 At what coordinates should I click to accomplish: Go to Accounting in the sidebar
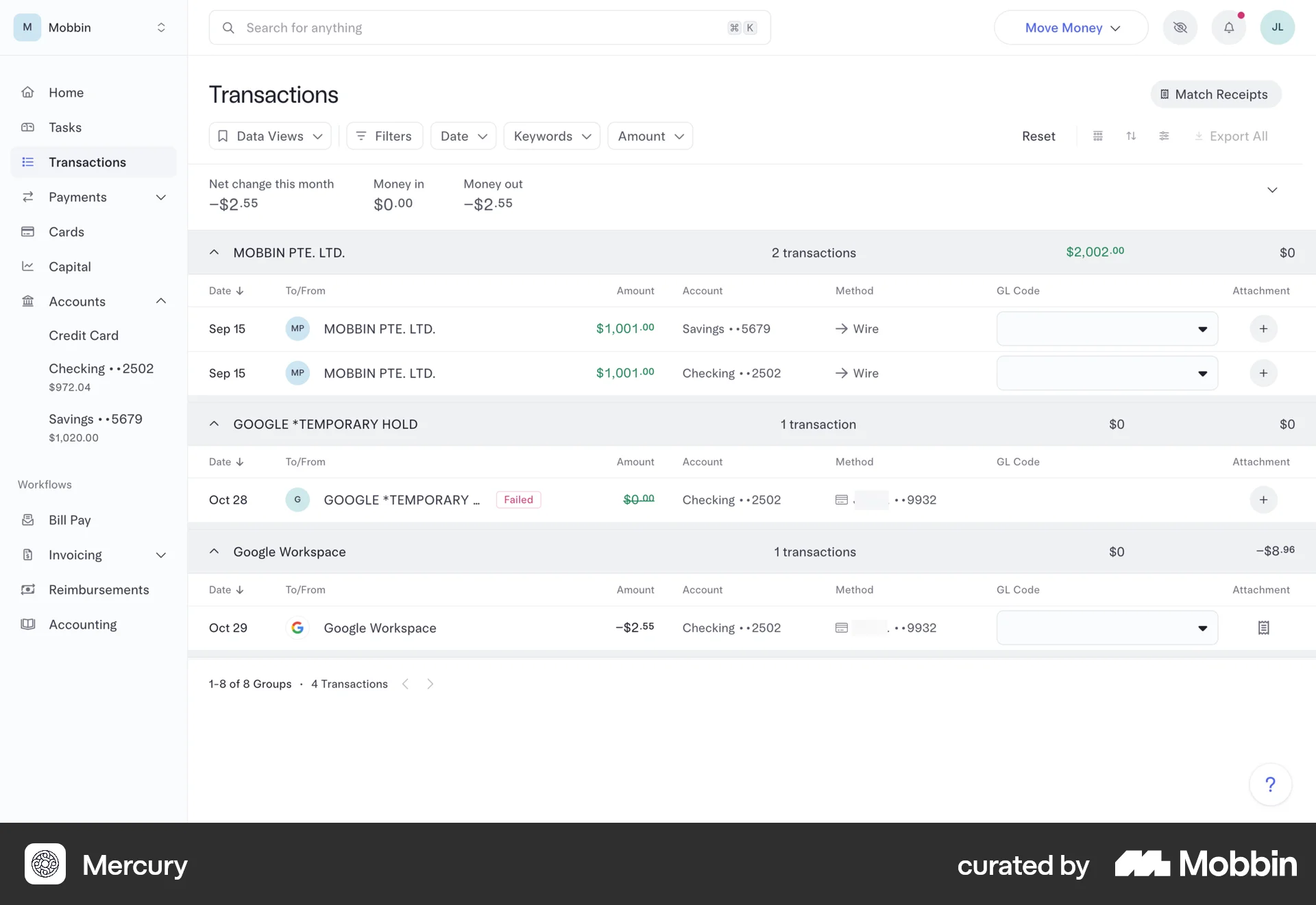click(82, 625)
